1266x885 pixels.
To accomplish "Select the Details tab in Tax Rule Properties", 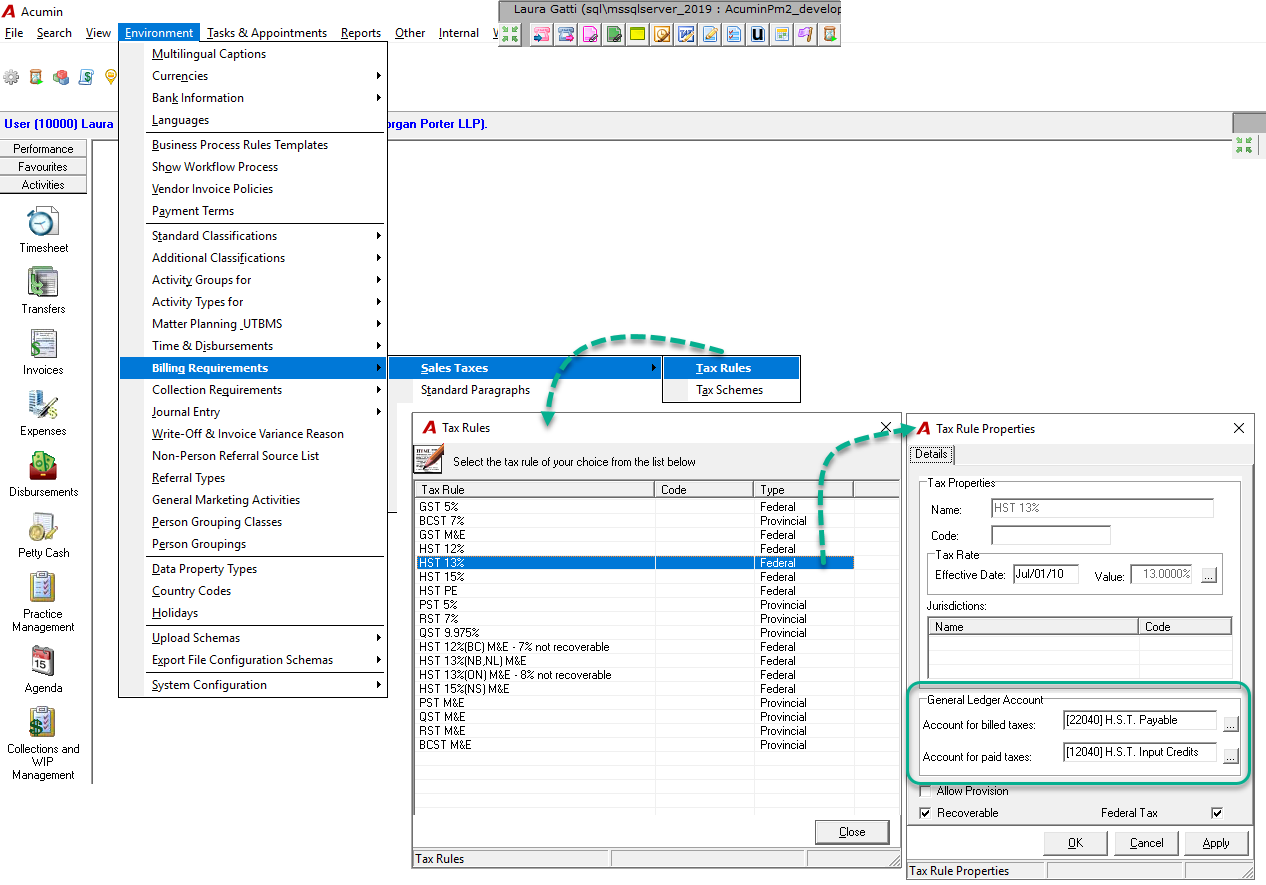I will click(x=931, y=454).
